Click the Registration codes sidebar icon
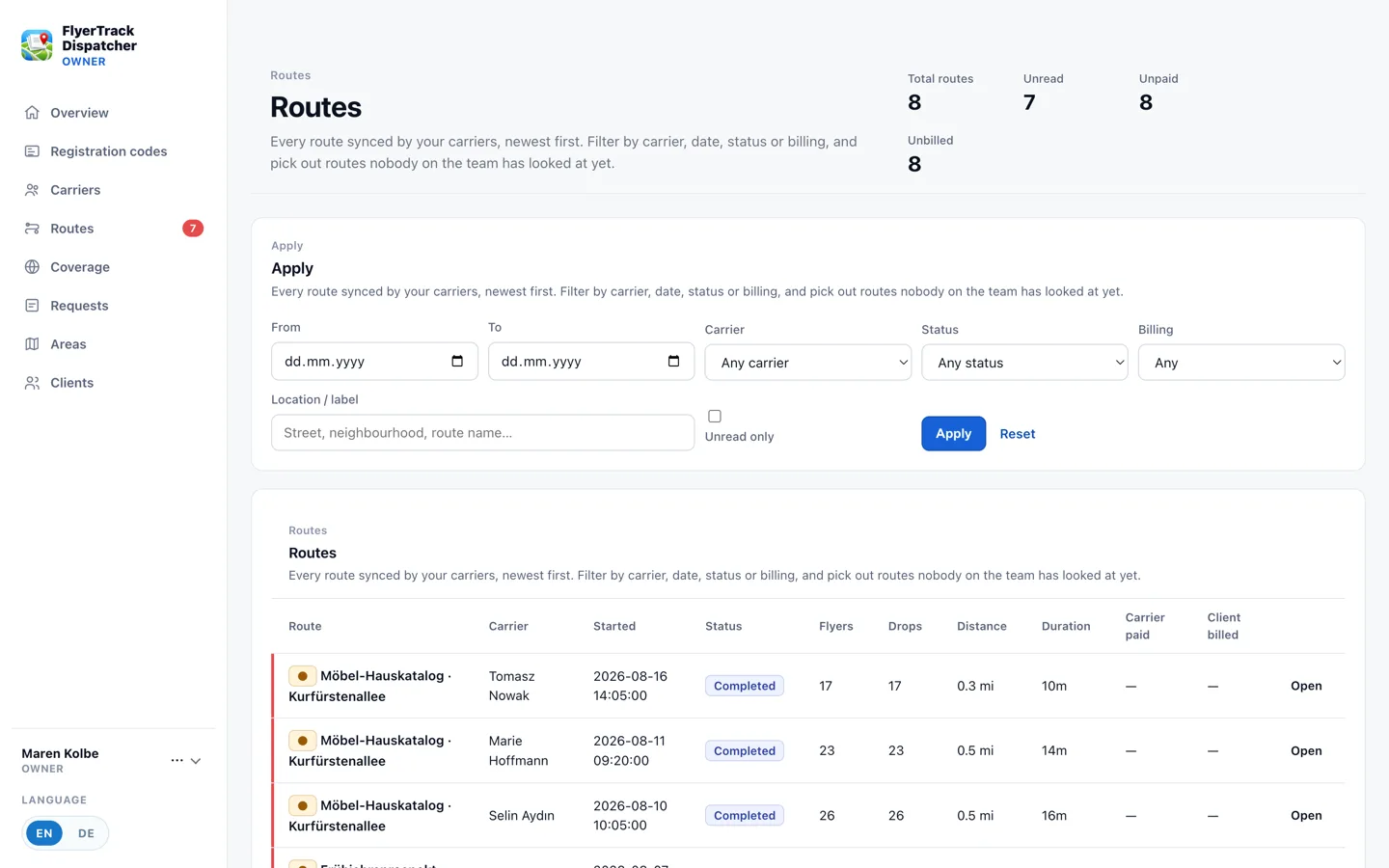 (32, 151)
